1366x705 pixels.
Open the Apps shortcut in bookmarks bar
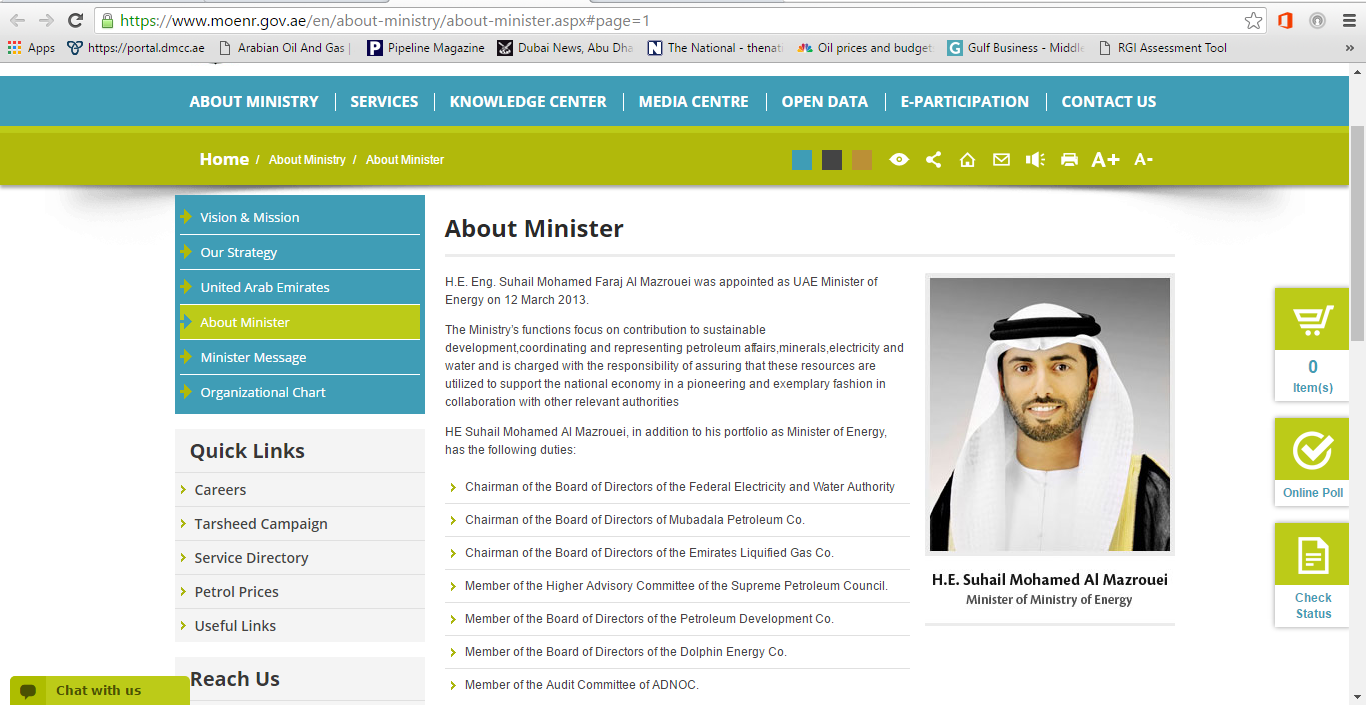(x=31, y=48)
